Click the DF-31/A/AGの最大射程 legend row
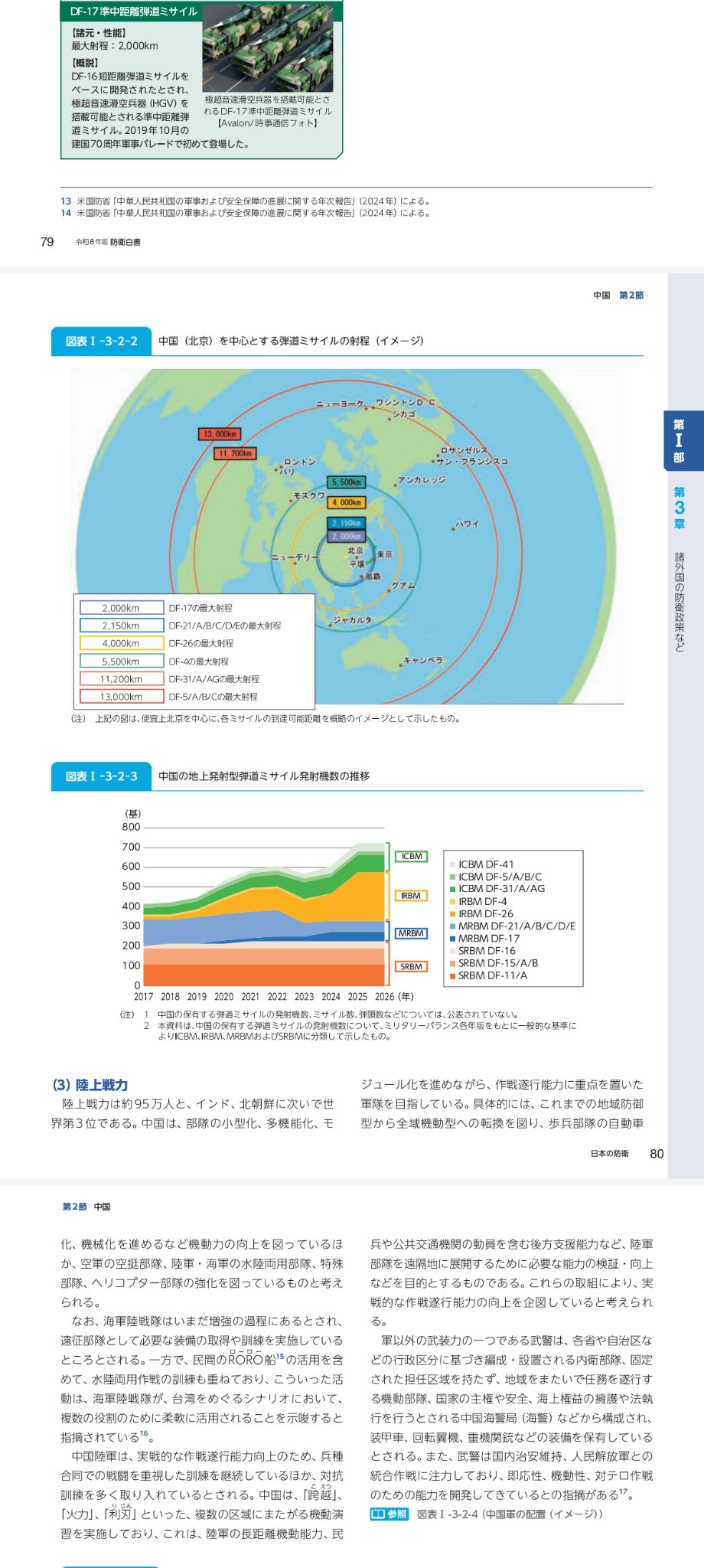Viewport: 704px width, 1568px height. [x=170, y=679]
